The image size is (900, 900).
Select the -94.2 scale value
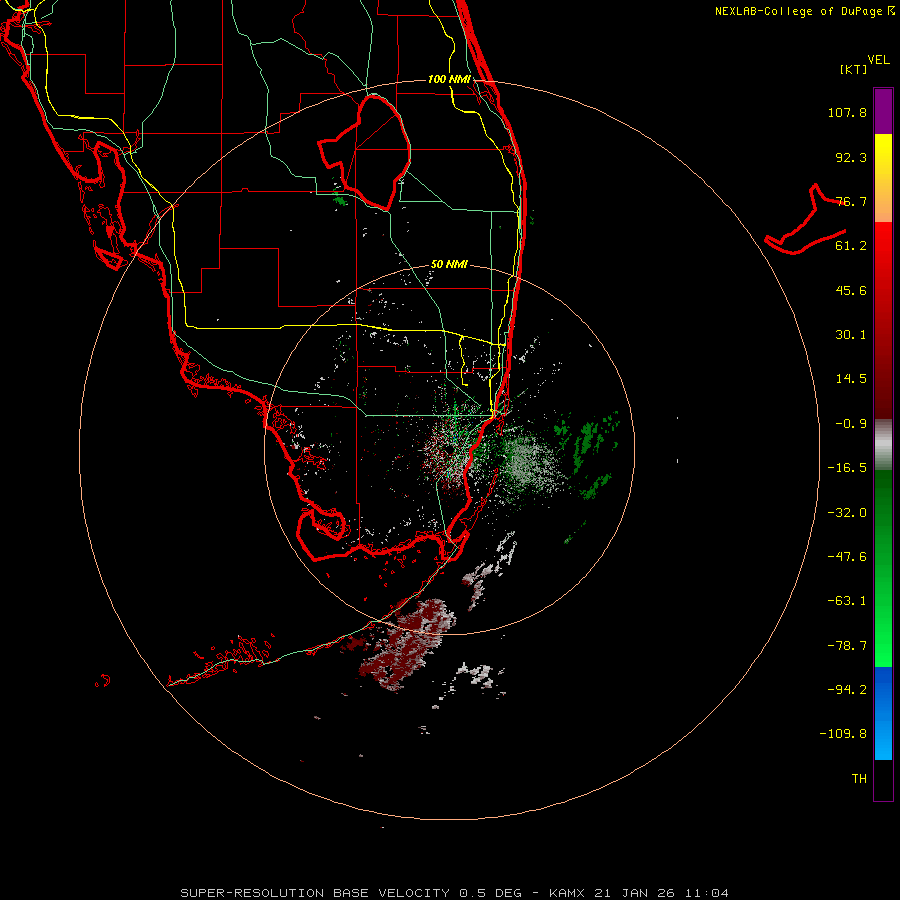point(847,689)
